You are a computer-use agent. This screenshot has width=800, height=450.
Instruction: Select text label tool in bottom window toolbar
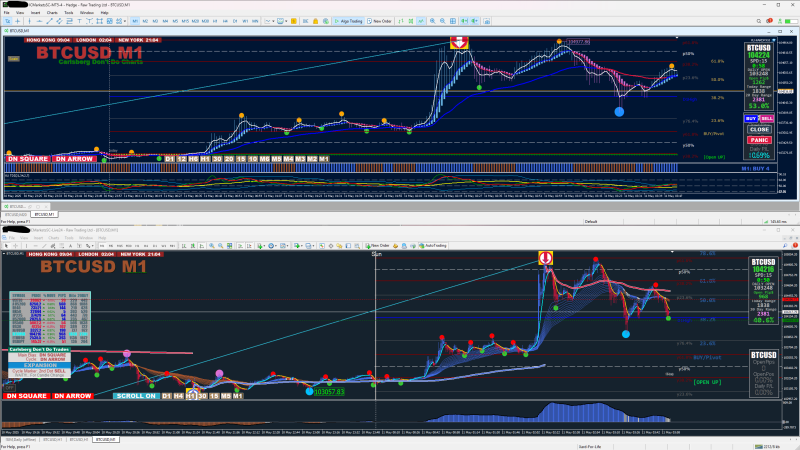pos(80,245)
